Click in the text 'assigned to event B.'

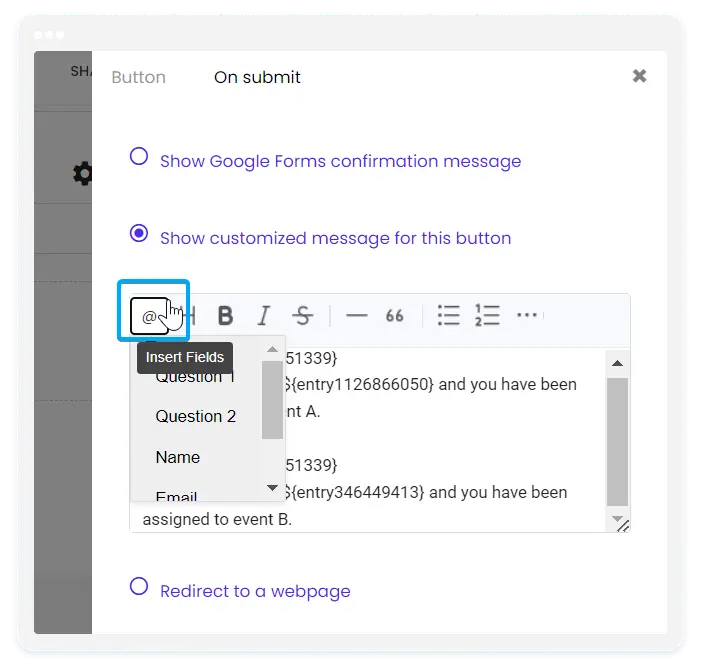[217, 519]
